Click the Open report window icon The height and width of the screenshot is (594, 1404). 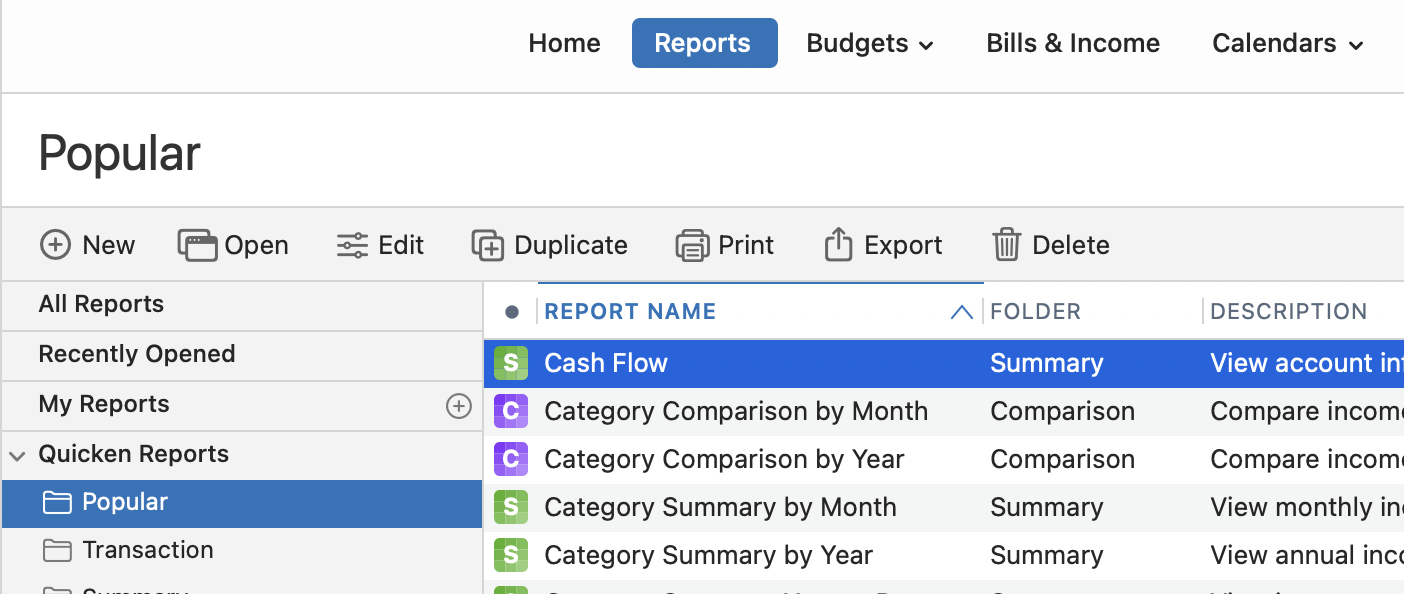[197, 245]
